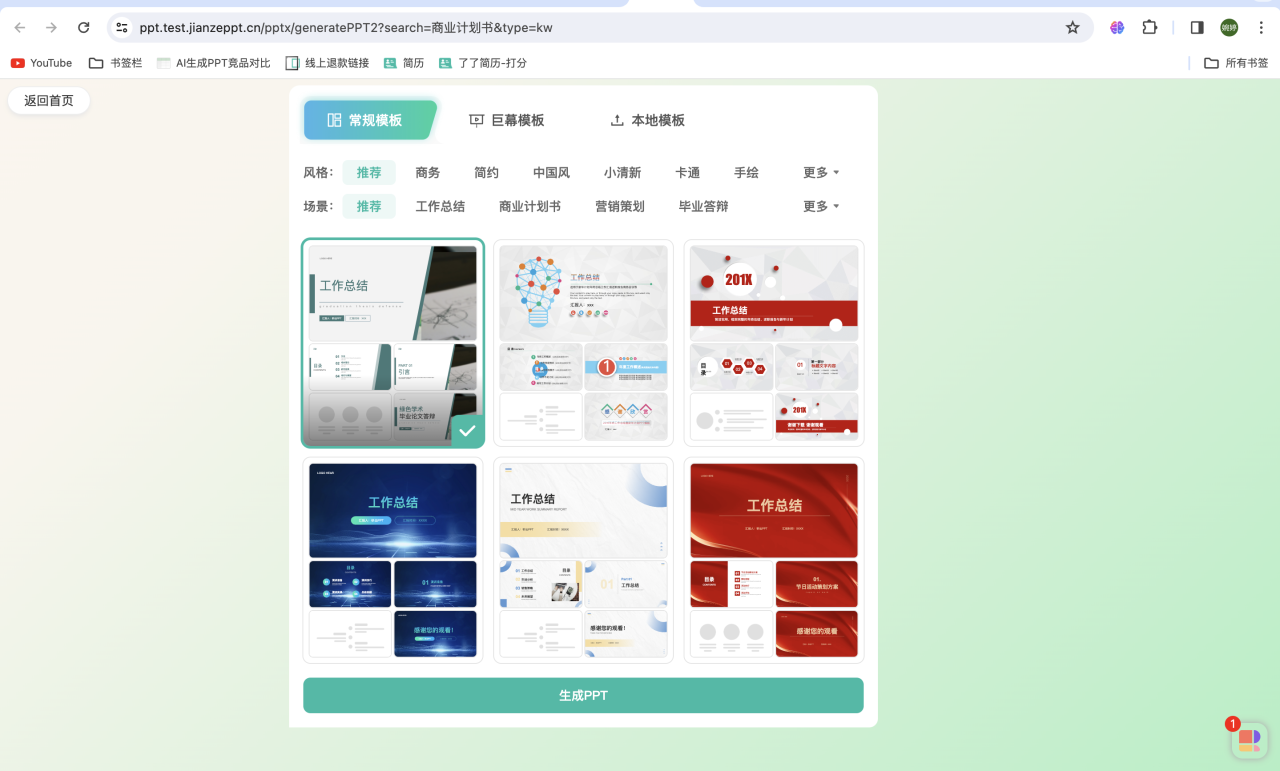Reload the page with refresh icon
The width and height of the screenshot is (1280, 771).
[83, 28]
